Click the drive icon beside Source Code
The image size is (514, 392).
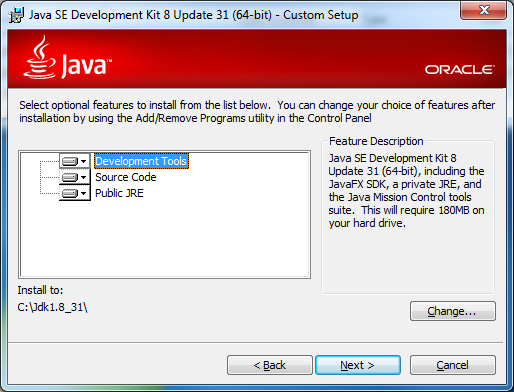(70, 177)
